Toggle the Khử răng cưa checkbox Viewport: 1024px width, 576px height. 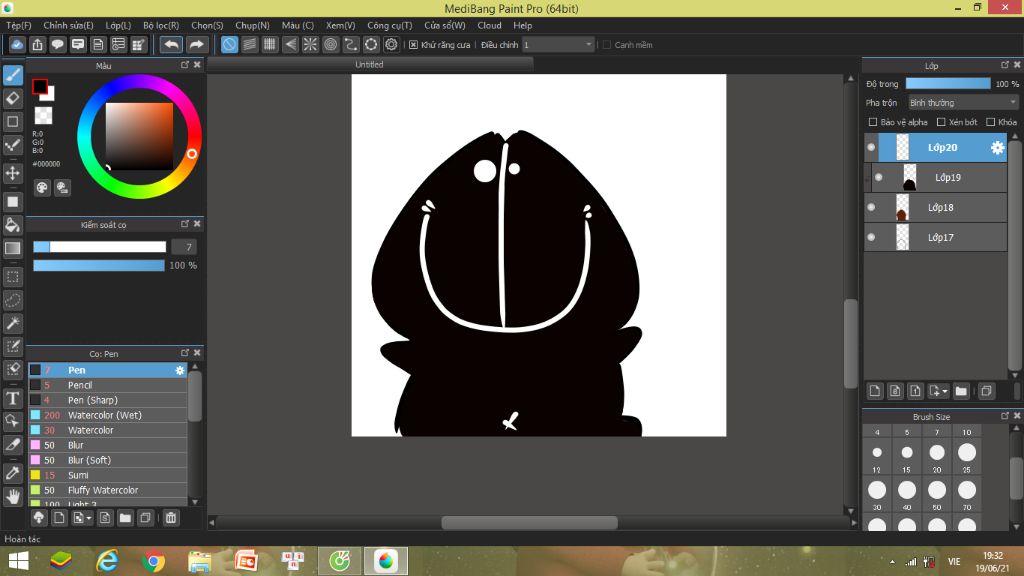coord(413,45)
